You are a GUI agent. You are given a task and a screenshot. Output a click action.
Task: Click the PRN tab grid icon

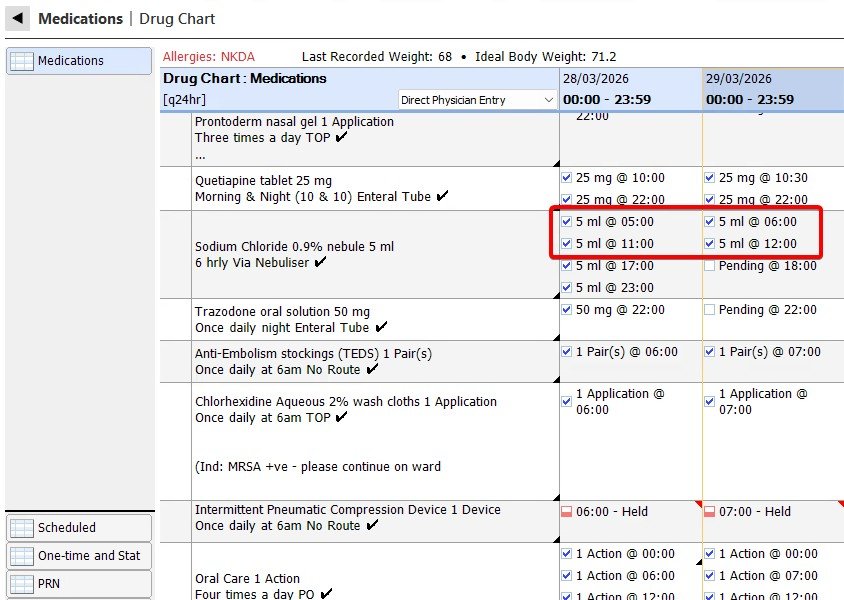point(21,583)
